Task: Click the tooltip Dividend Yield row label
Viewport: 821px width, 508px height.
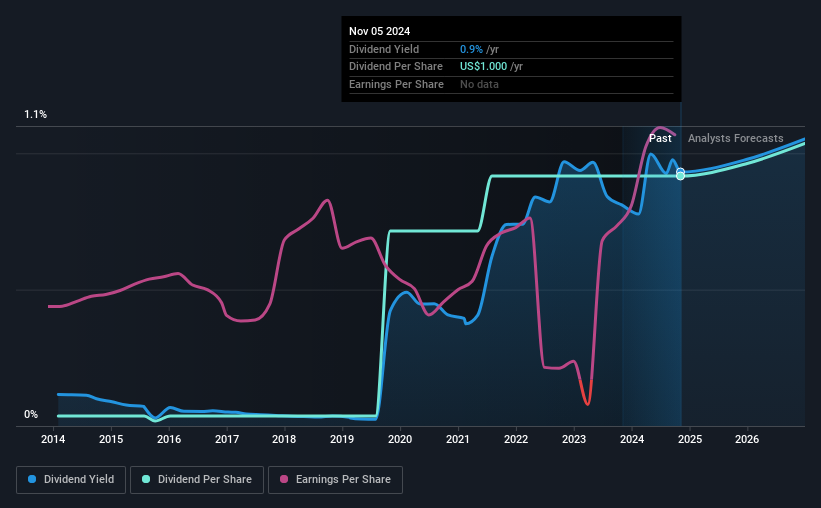Action: [384, 49]
